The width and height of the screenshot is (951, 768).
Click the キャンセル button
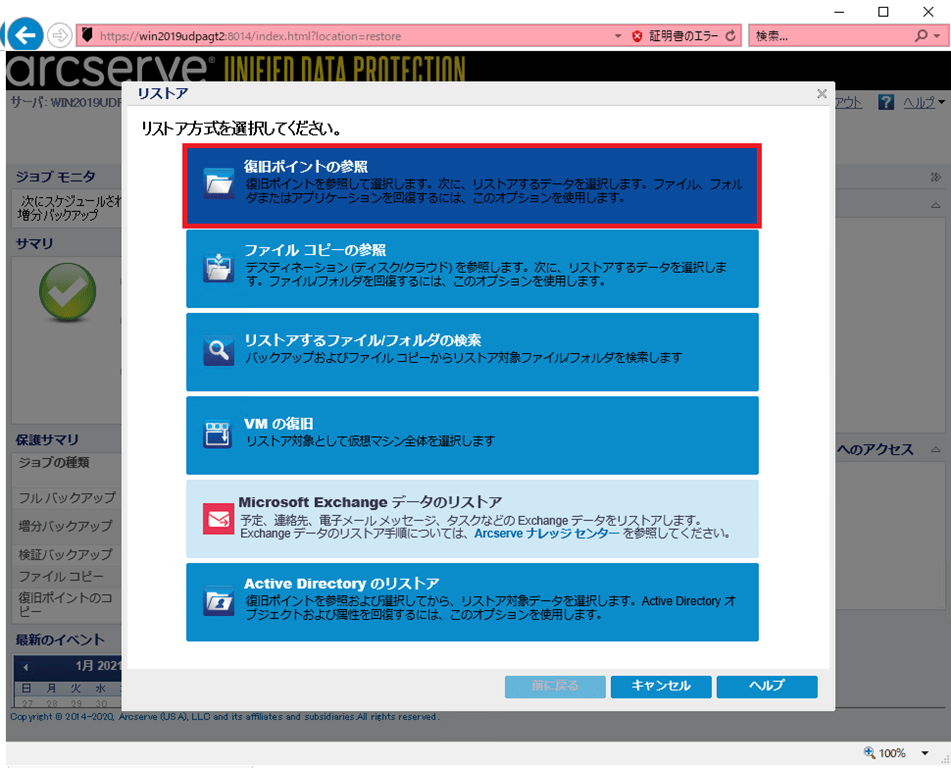point(661,686)
